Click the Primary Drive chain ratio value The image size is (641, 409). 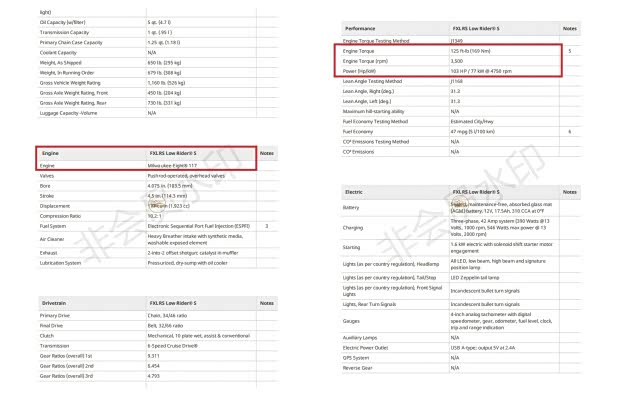170,315
